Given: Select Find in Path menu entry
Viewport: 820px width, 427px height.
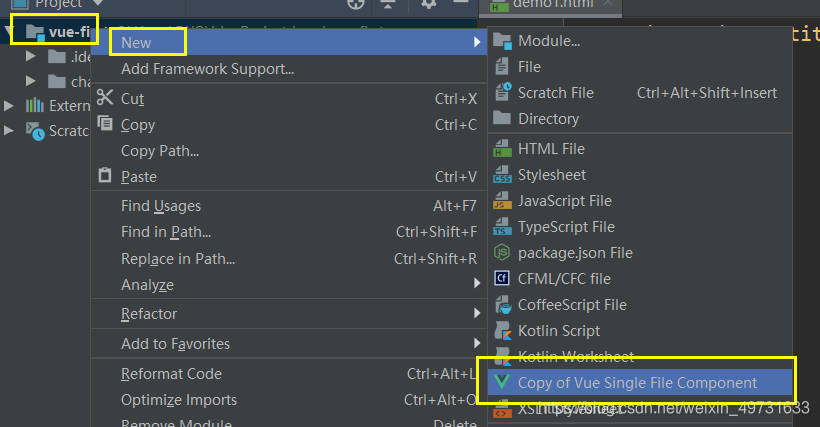Looking at the screenshot, I should point(166,232).
